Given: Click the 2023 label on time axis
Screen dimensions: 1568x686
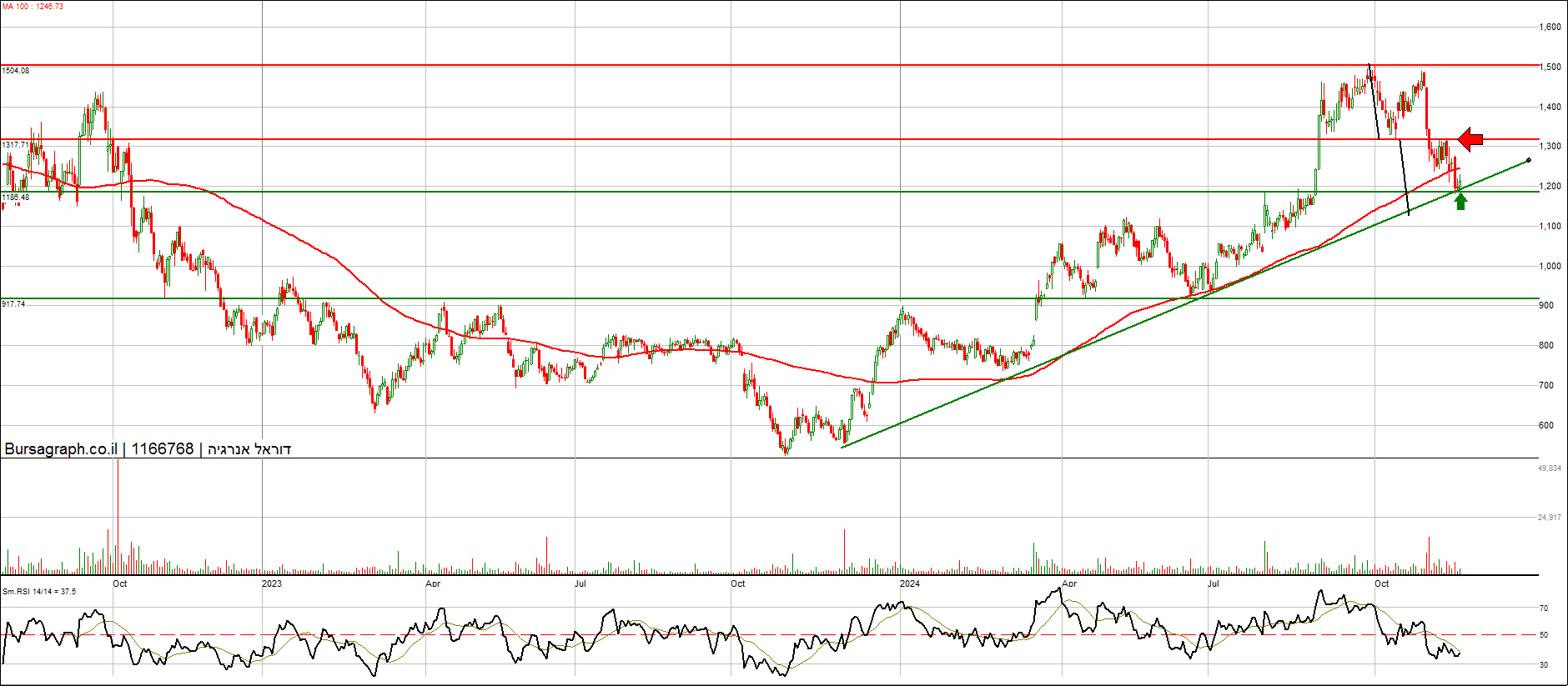Looking at the screenshot, I should [x=272, y=583].
